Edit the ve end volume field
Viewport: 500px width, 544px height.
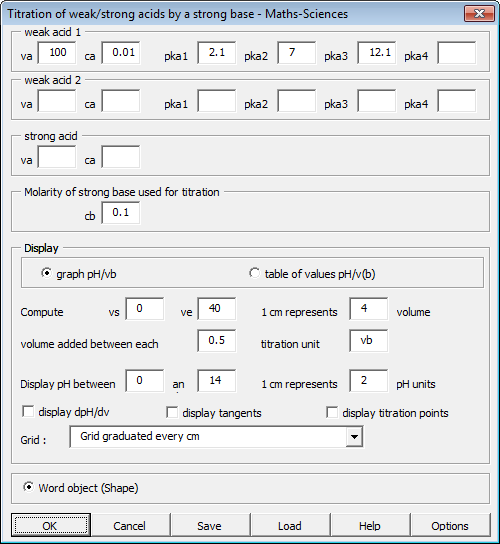tap(217, 308)
